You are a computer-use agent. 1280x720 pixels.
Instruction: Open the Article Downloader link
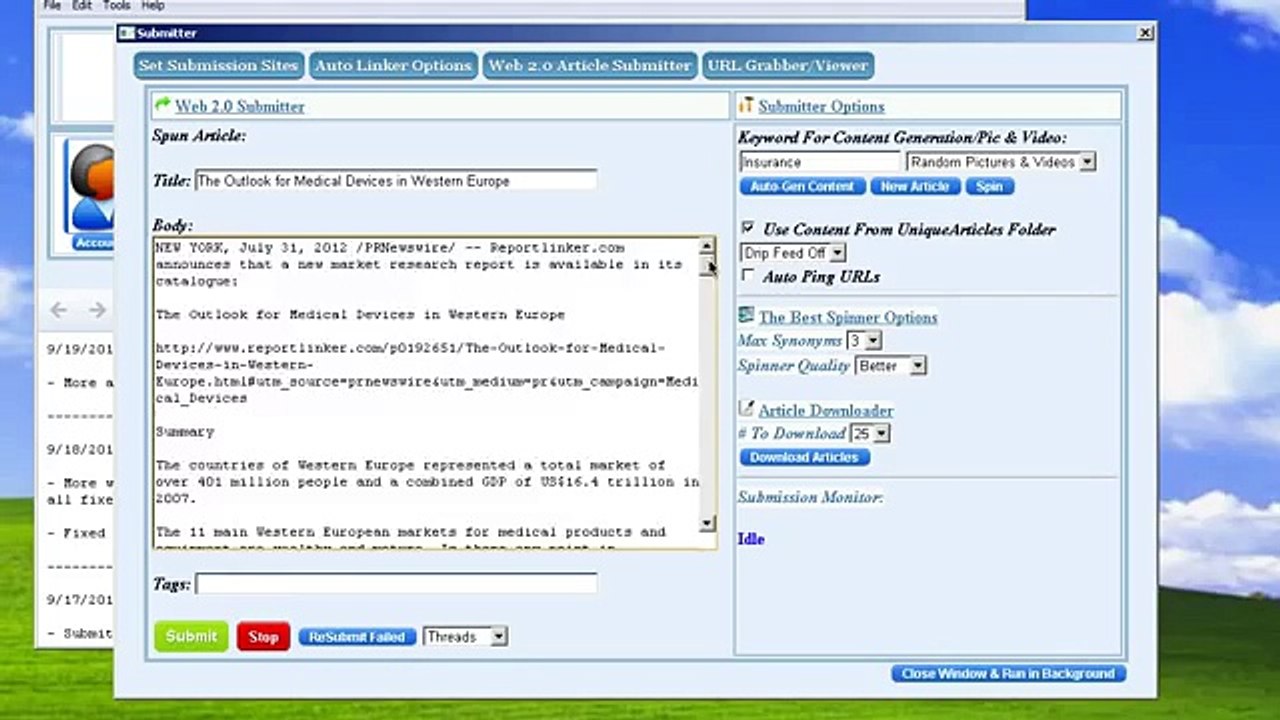pos(826,410)
